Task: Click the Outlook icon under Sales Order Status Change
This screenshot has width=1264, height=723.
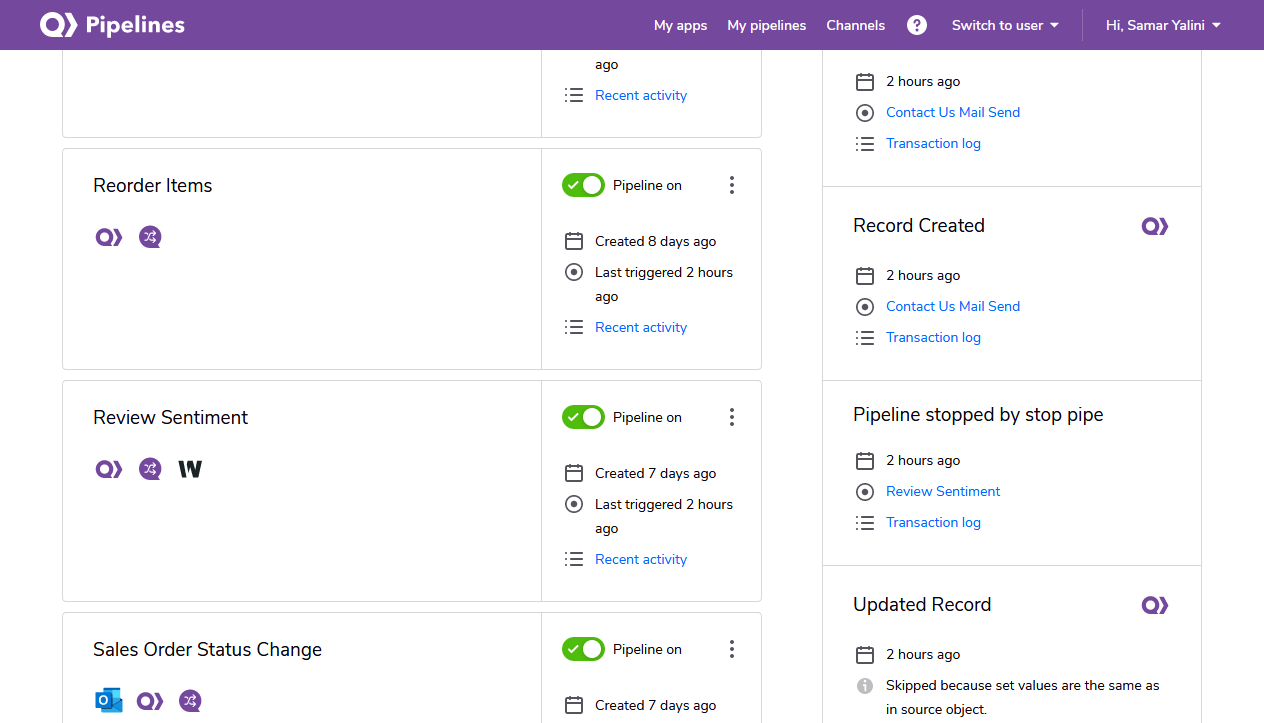Action: click(109, 701)
